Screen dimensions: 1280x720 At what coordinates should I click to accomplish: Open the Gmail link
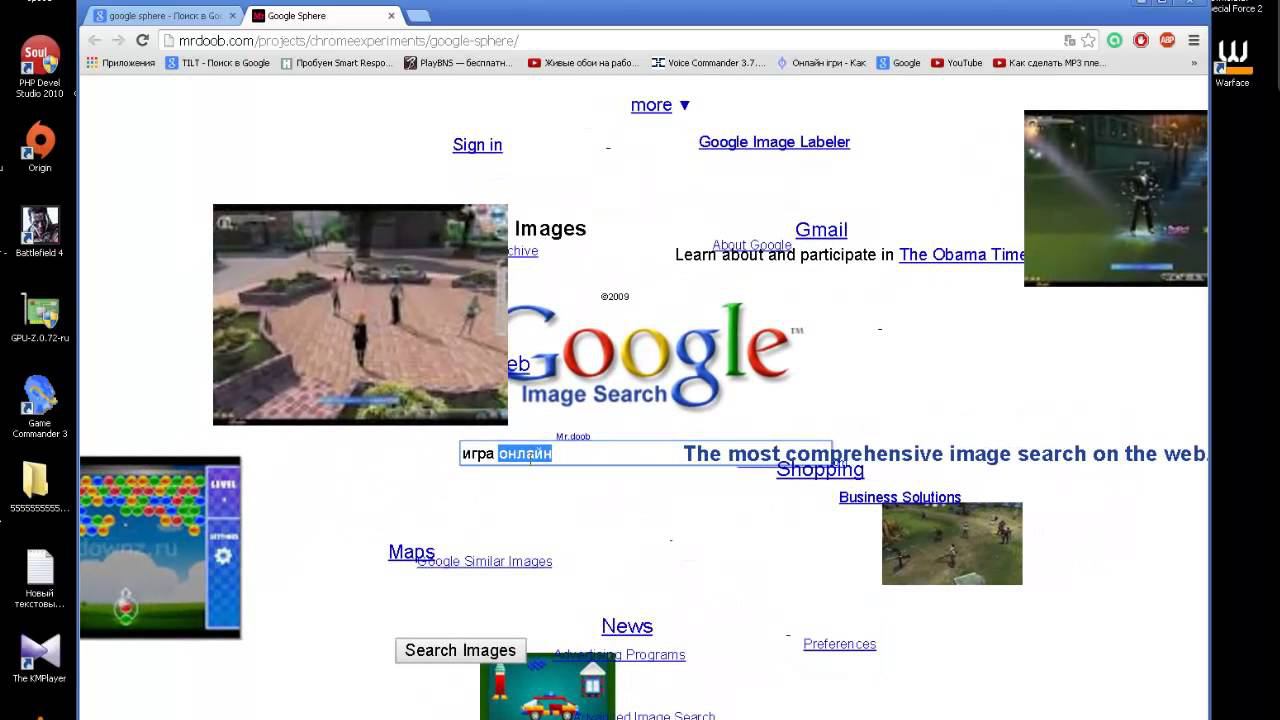click(821, 230)
